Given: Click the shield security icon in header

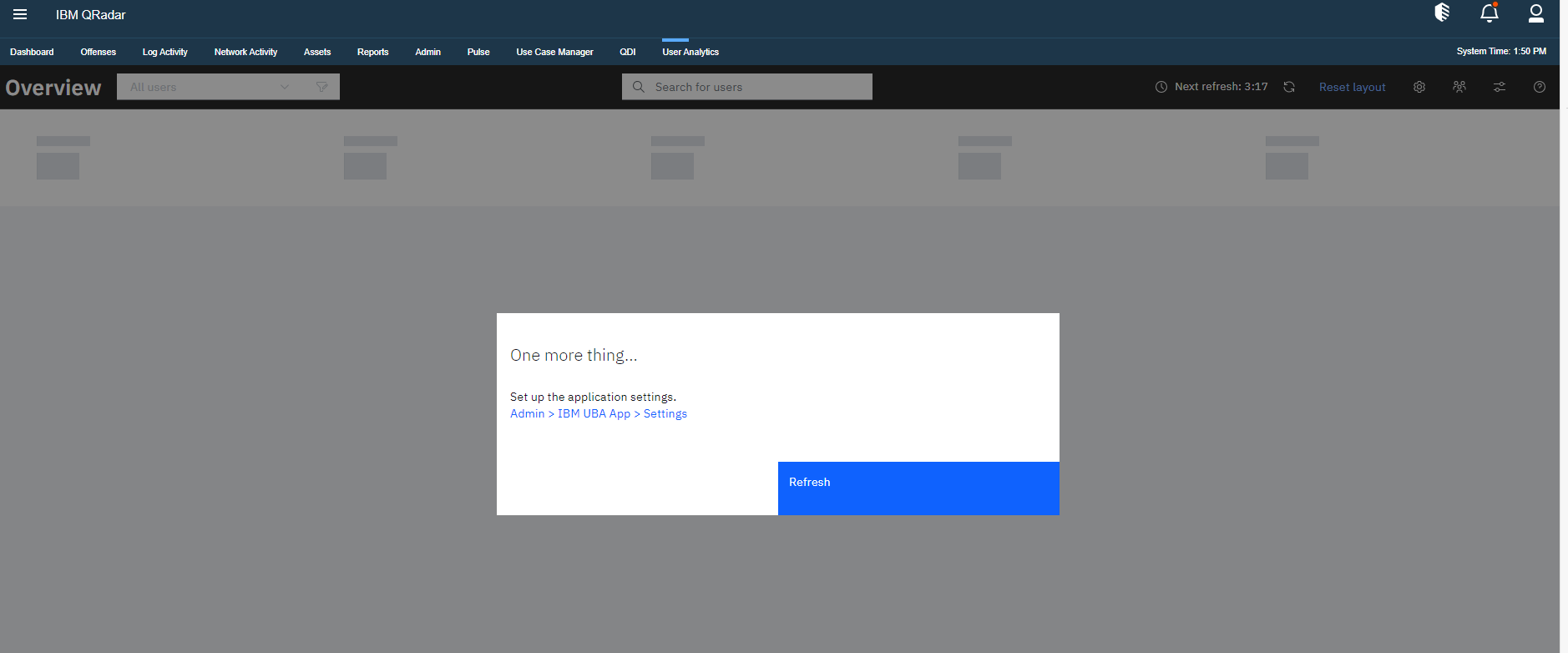Looking at the screenshot, I should coord(1442,13).
